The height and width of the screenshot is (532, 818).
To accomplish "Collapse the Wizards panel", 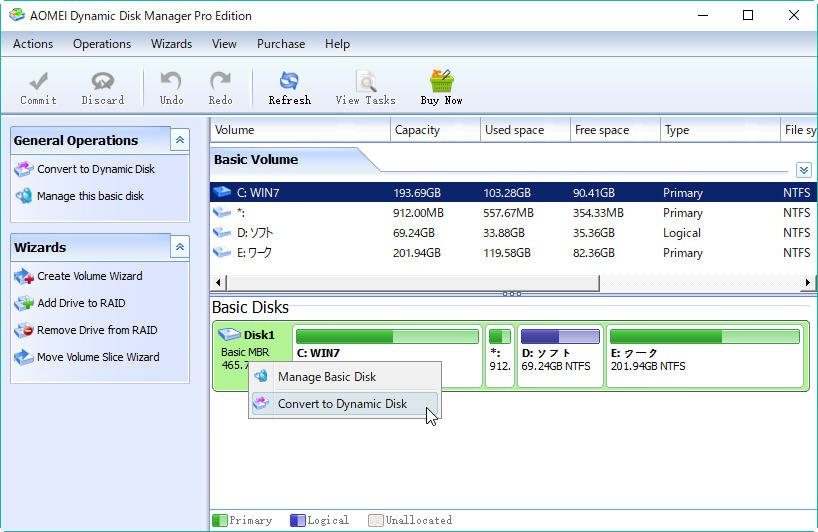I will click(179, 247).
